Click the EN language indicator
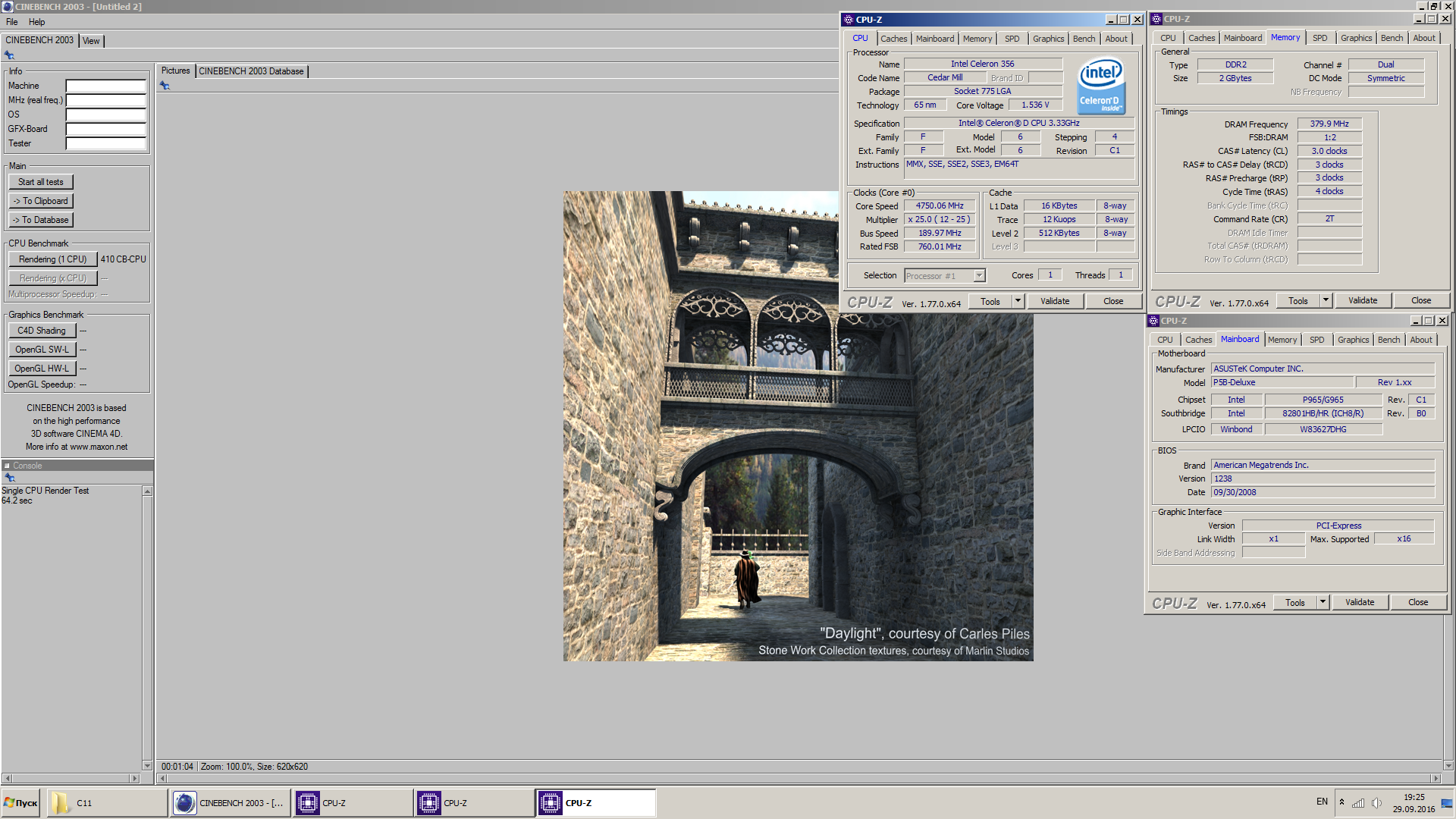The height and width of the screenshot is (819, 1456). pyautogui.click(x=1322, y=802)
